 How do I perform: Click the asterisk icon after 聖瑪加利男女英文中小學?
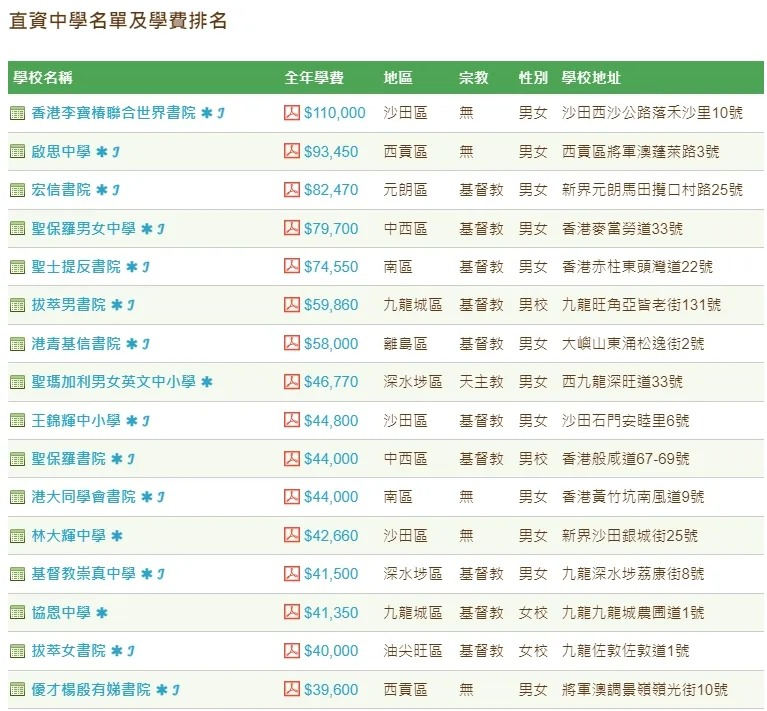click(207, 382)
